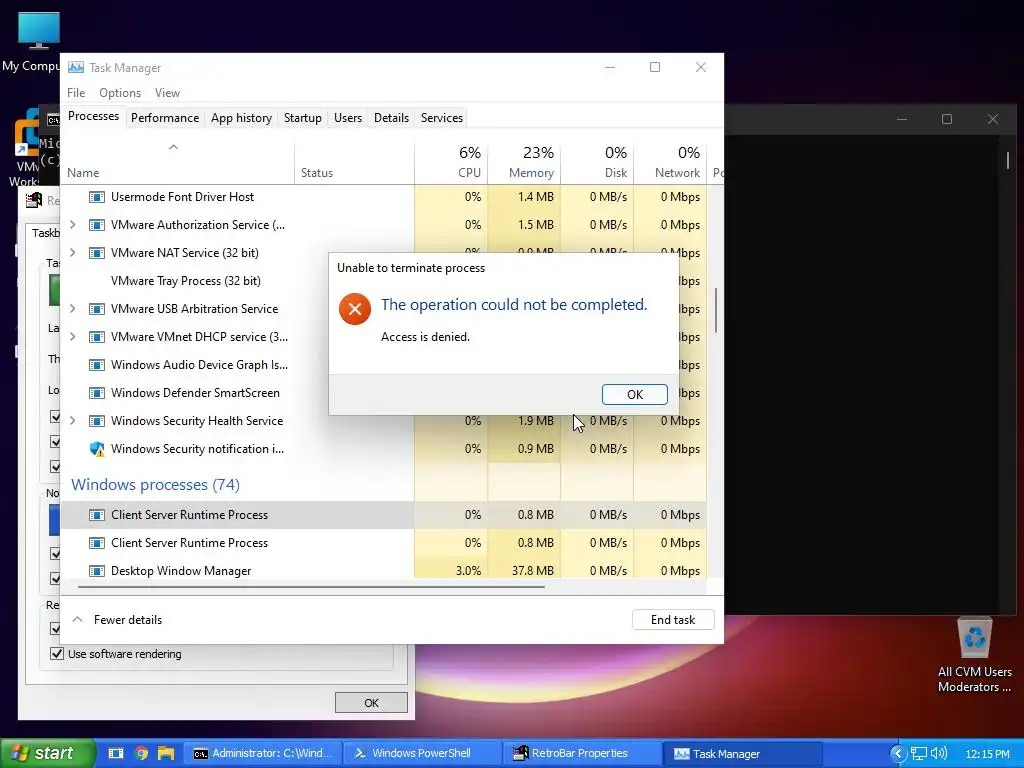
Task: Switch to Windows PowerShell taskbar button
Action: click(422, 753)
